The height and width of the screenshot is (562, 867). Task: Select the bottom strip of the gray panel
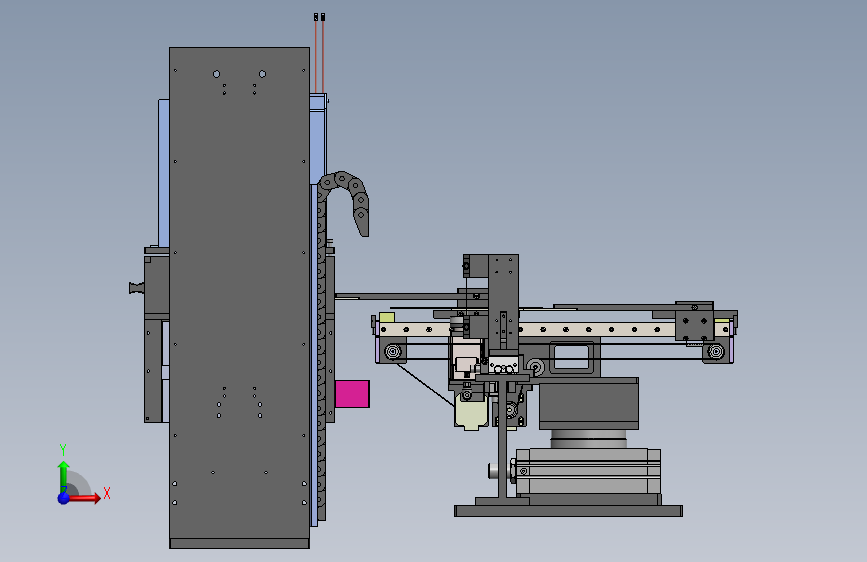239,544
